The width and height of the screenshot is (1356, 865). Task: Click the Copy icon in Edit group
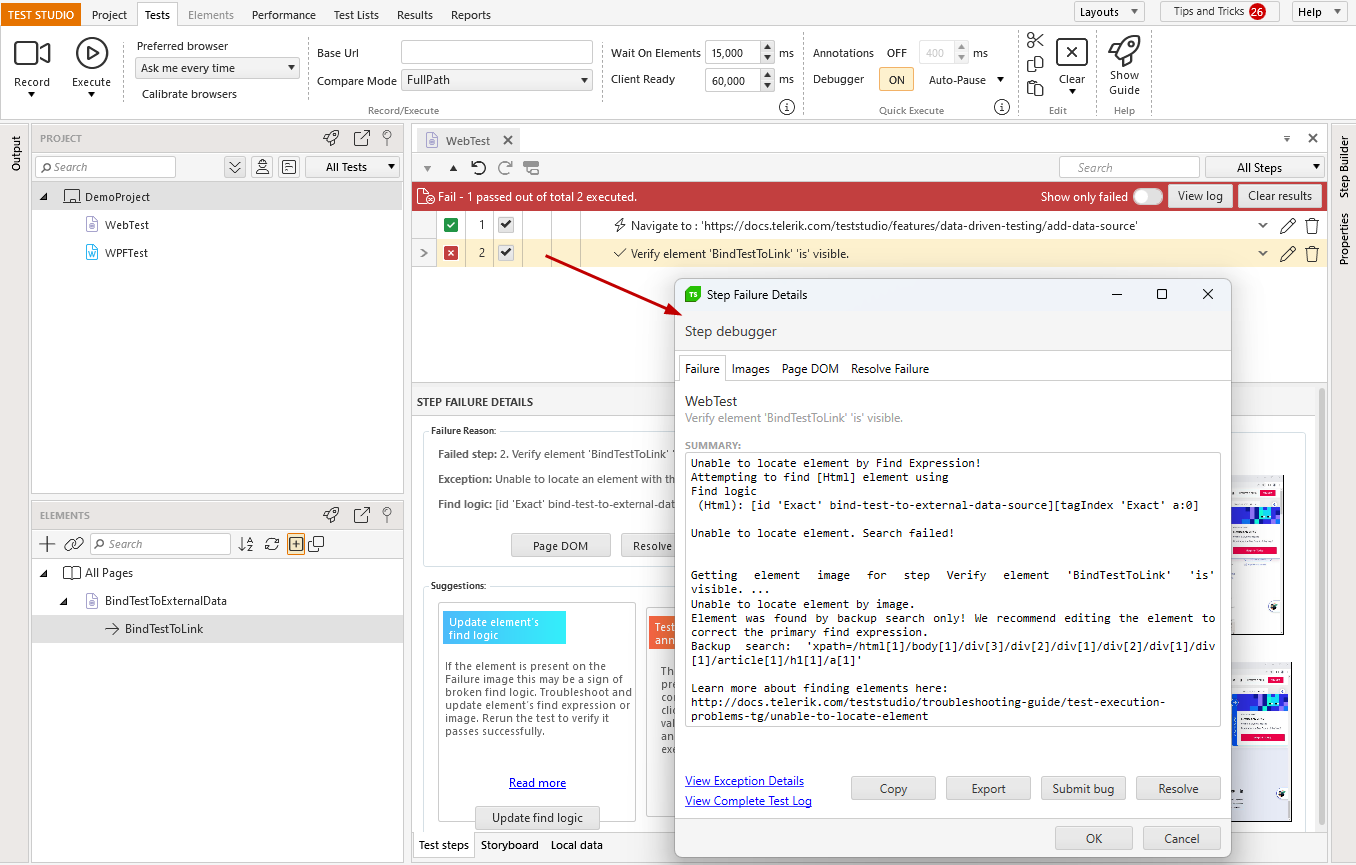tap(1035, 64)
